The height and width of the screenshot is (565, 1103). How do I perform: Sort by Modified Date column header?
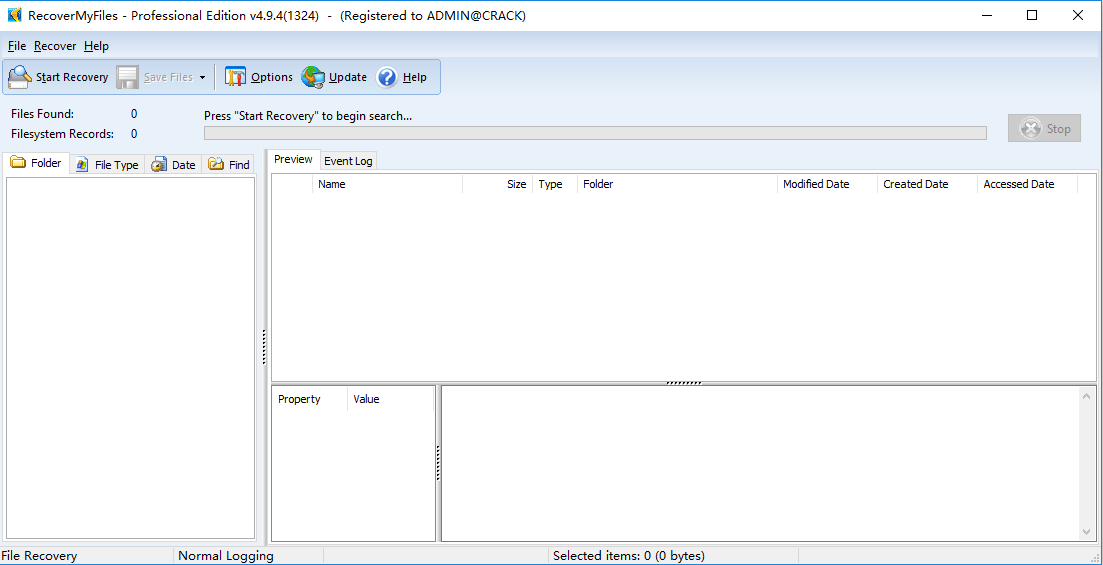tap(827, 184)
